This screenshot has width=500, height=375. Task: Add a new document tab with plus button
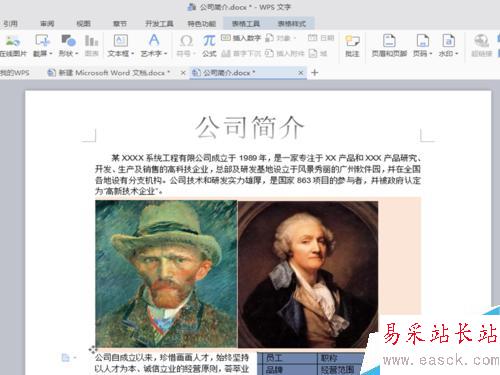315,73
